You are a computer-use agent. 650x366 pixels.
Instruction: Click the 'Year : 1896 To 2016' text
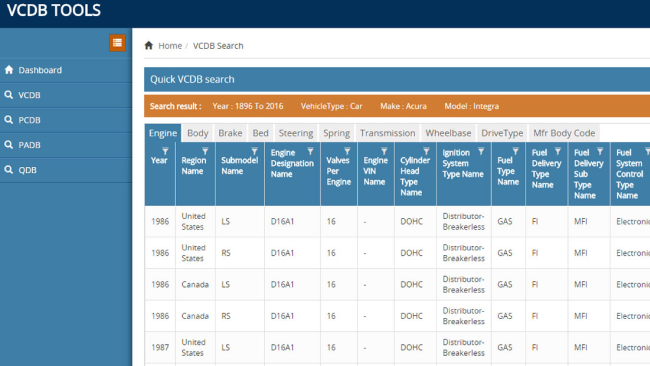[248, 106]
